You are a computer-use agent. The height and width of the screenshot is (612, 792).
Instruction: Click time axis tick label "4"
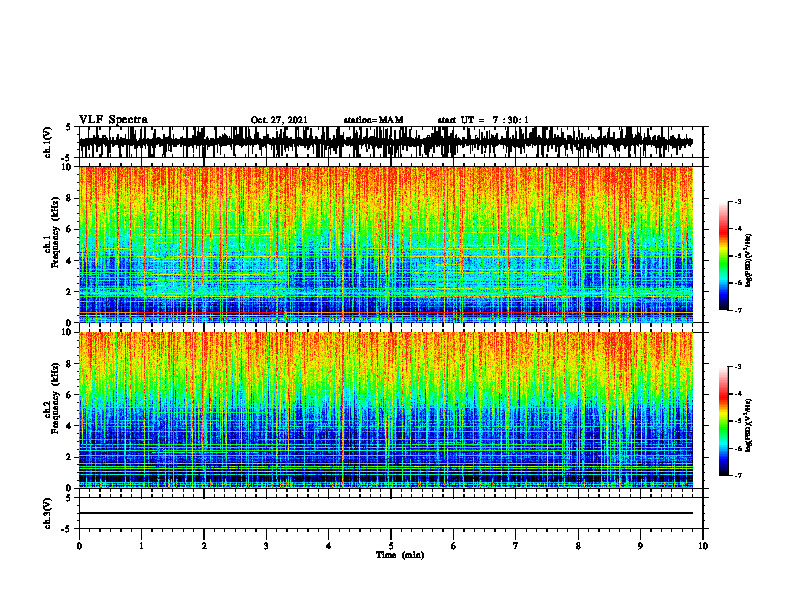point(329,546)
